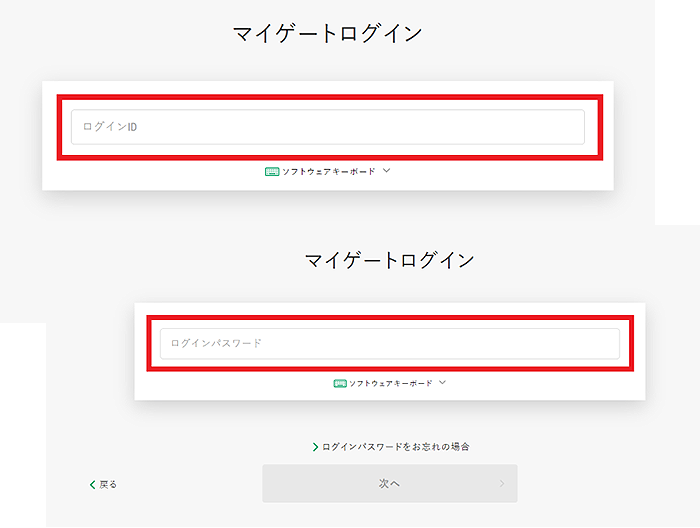
Task: Click the ログインID placeholder text
Action: [x=110, y=127]
